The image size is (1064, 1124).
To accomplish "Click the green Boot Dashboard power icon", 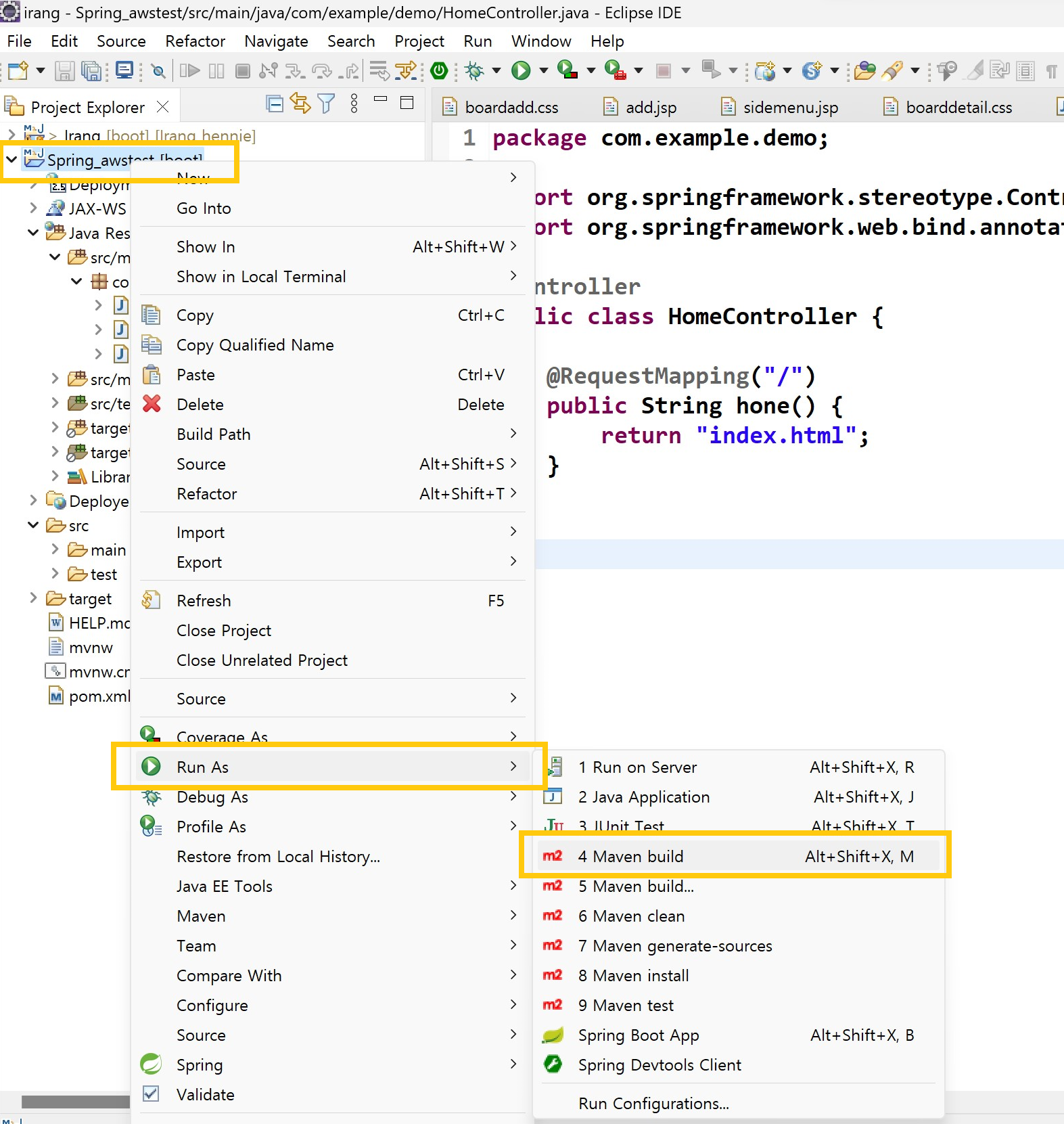I will click(439, 70).
